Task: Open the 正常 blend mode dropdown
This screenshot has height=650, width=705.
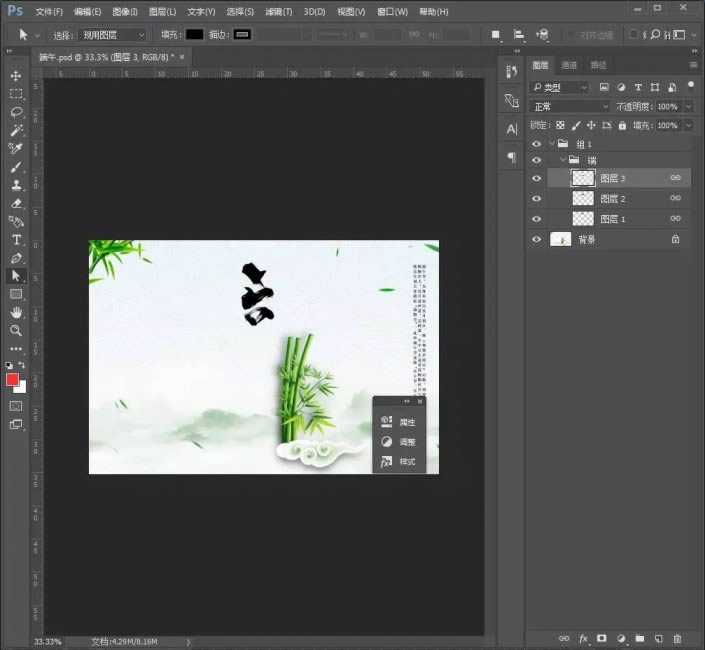Action: click(x=570, y=106)
